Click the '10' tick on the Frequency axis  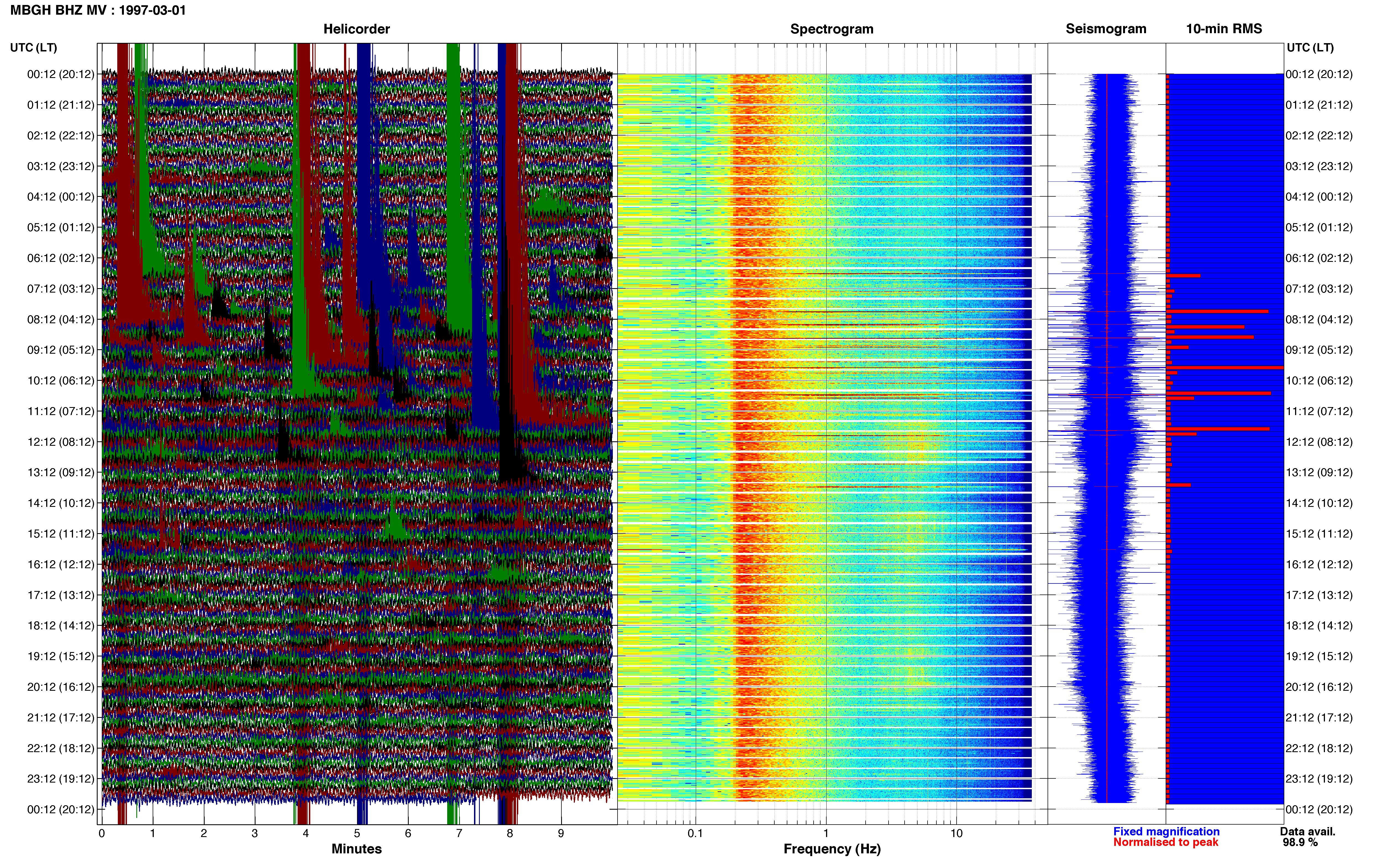click(x=956, y=833)
